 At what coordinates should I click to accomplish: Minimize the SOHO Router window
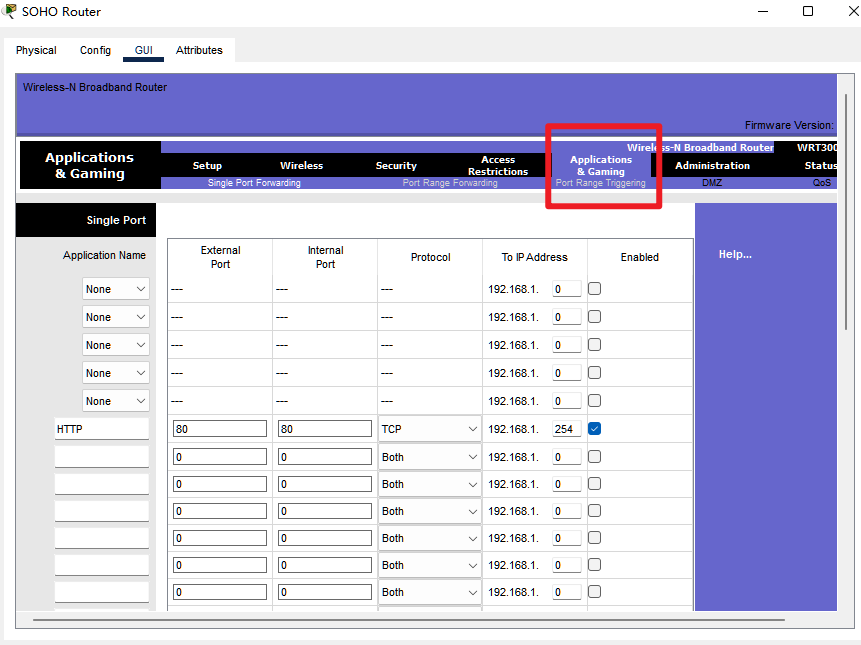(763, 11)
